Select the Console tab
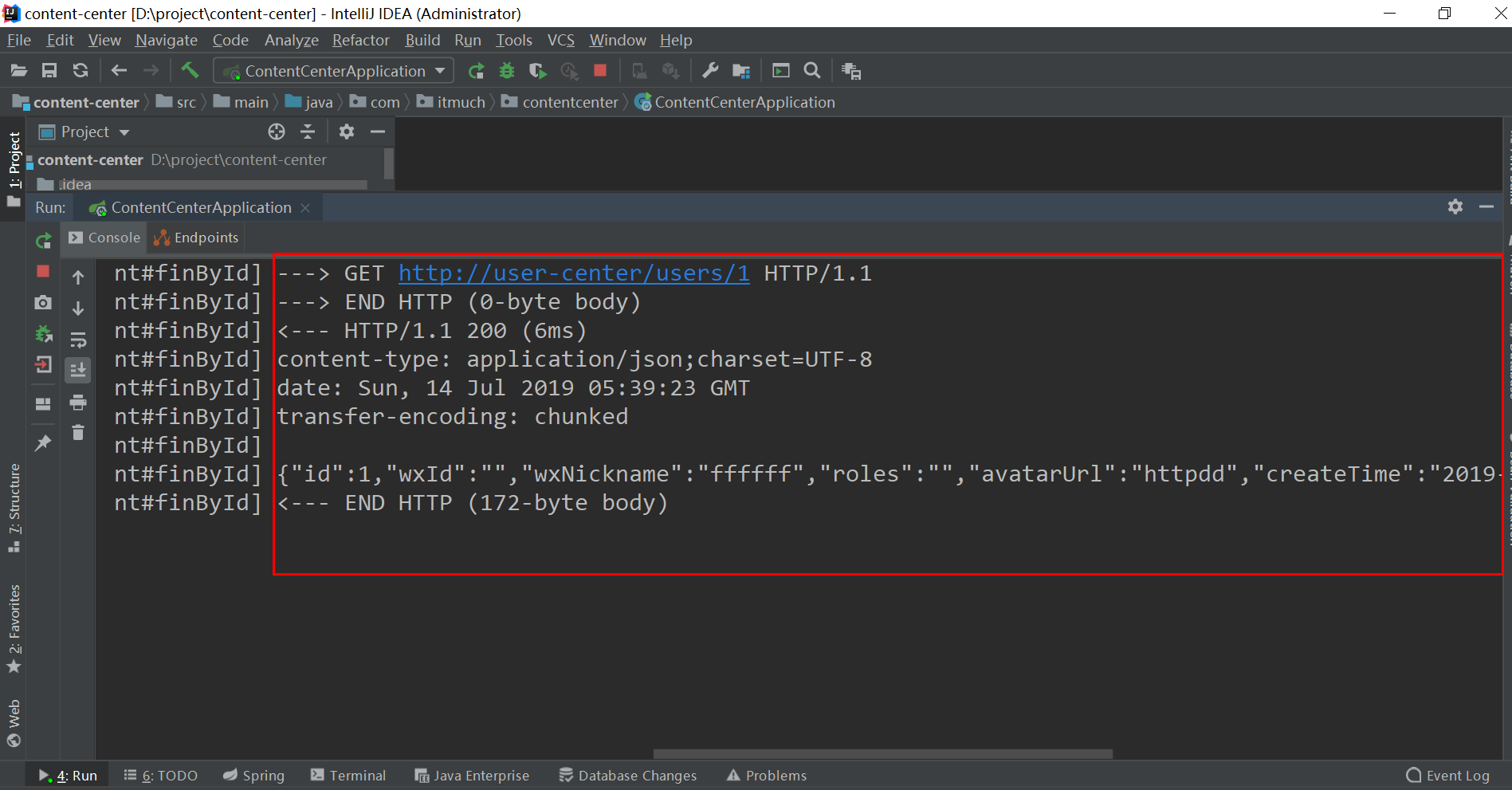Screen dimensions: 1512x790 pyautogui.click(x=104, y=238)
